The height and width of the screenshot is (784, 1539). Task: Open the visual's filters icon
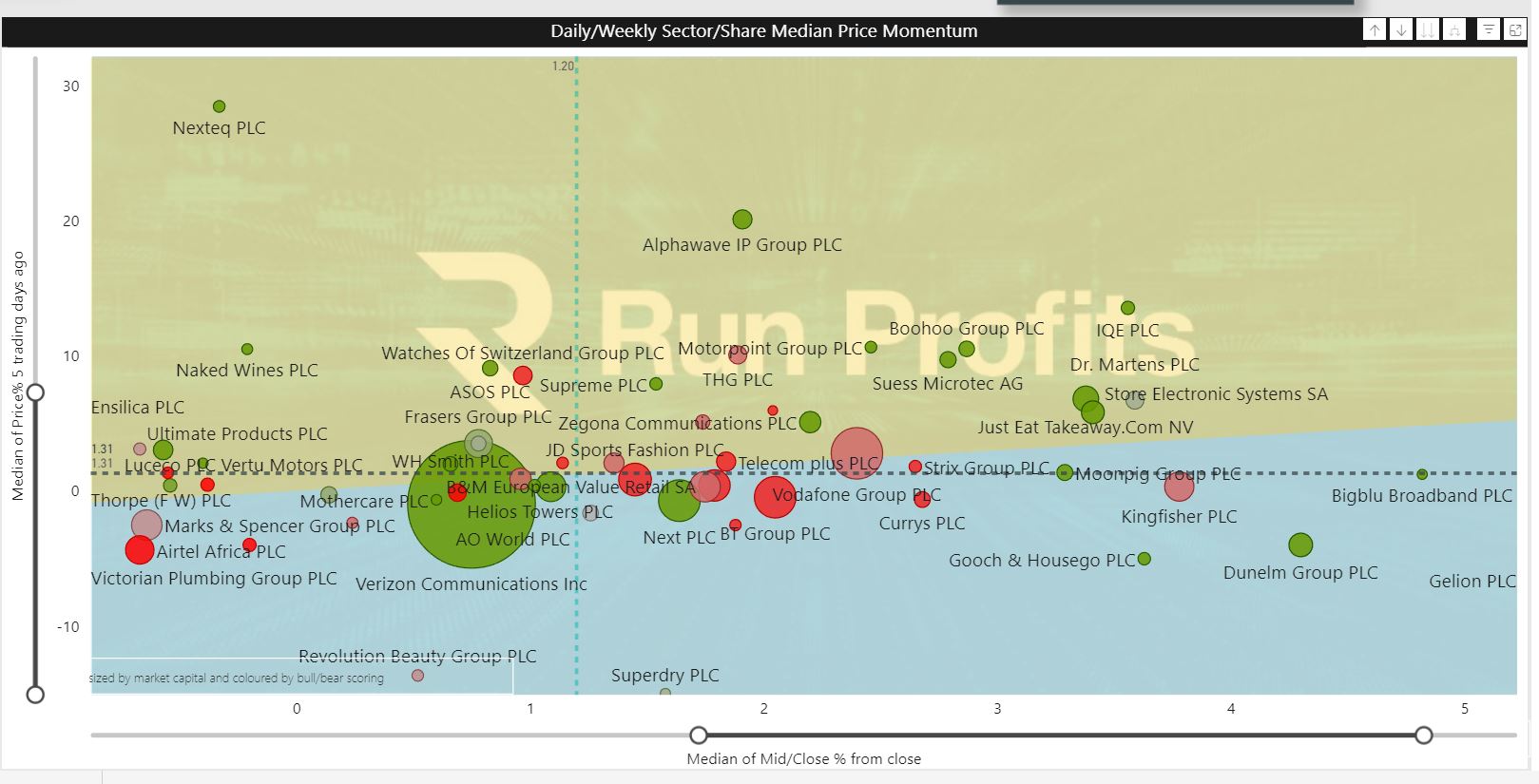pos(1489,30)
